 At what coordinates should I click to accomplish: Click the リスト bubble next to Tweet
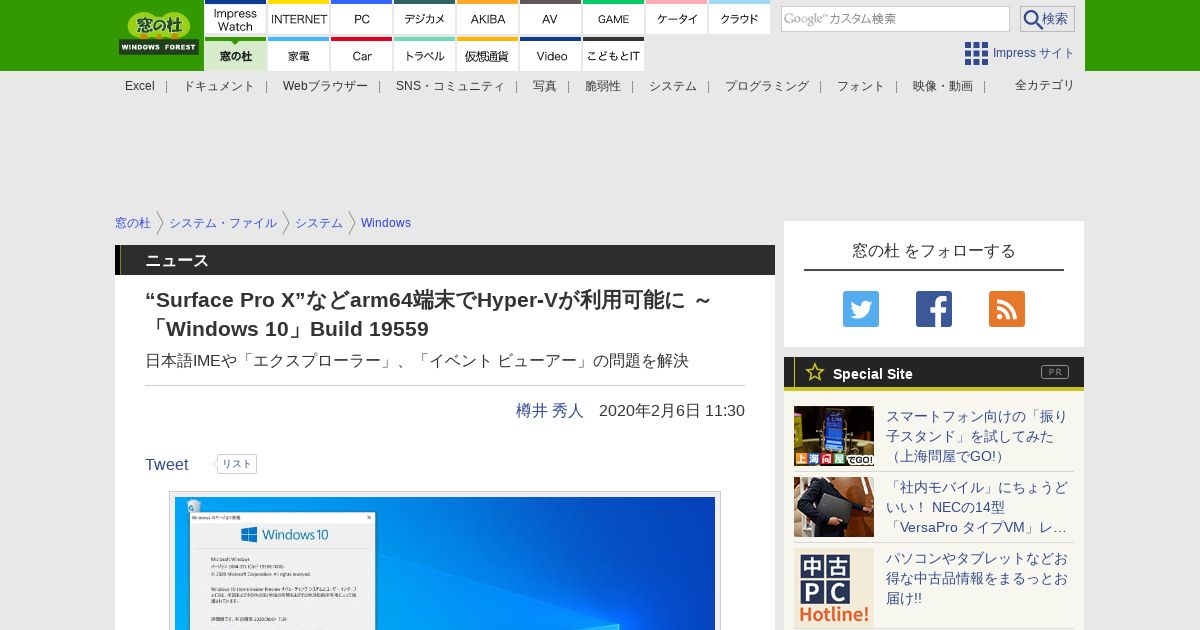(237, 464)
